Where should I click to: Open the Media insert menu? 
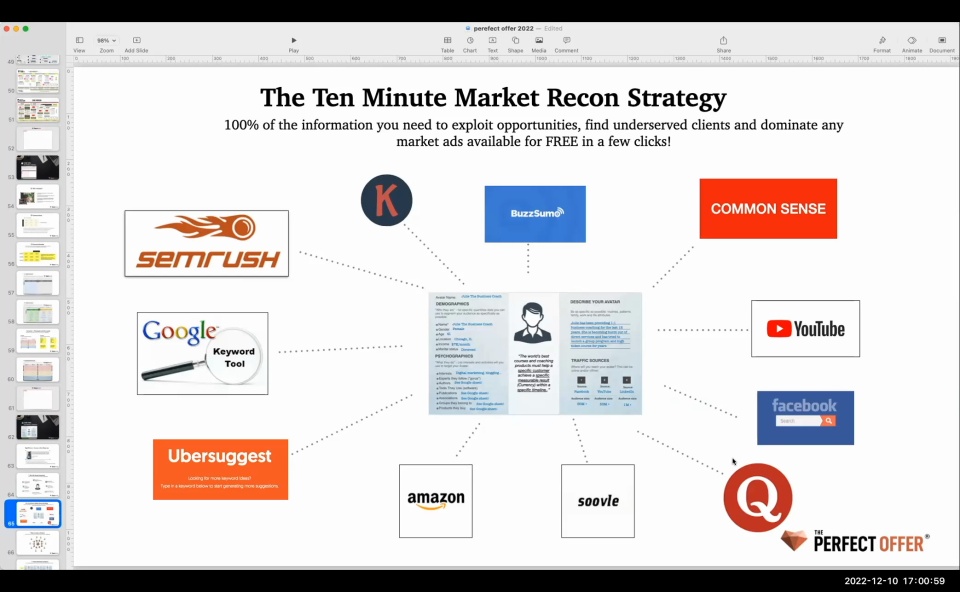click(539, 44)
